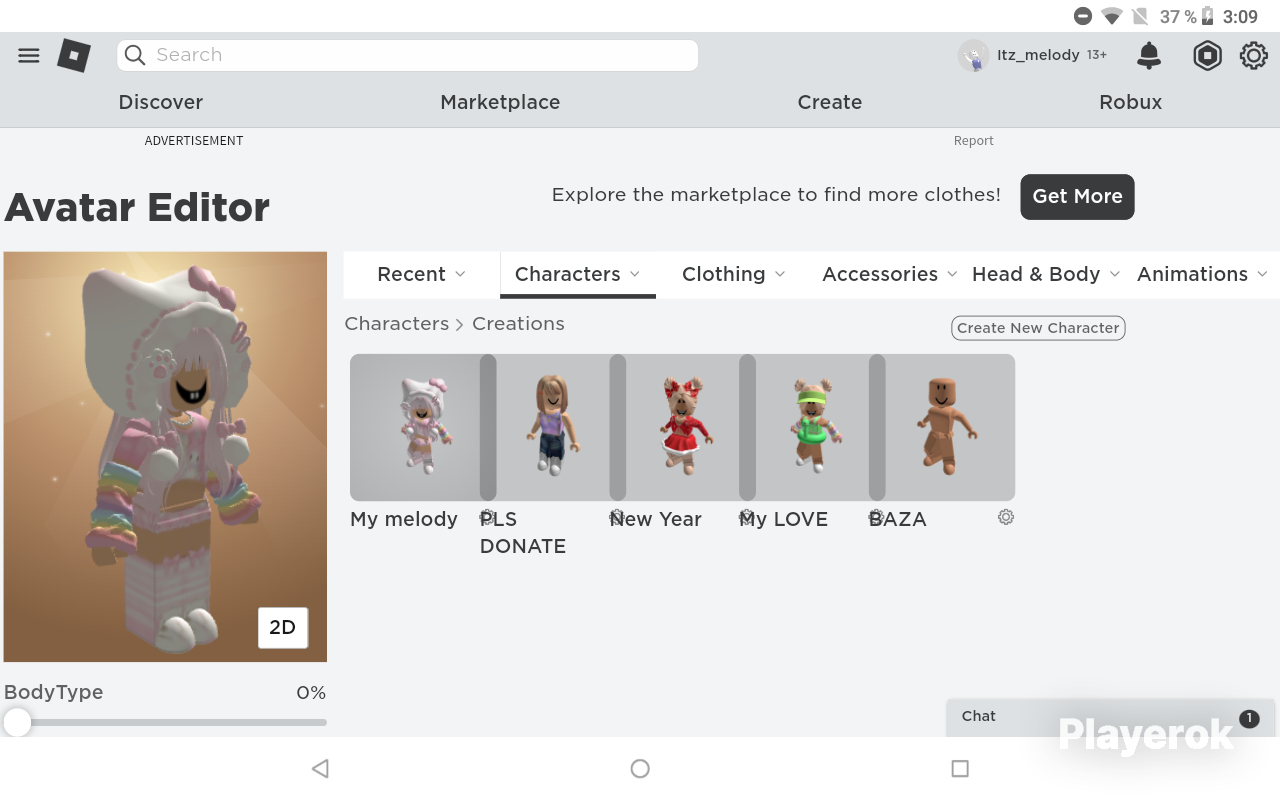Select the PLS DONATE character thumbnail
Viewport: 1280px width, 800px height.
coord(553,427)
